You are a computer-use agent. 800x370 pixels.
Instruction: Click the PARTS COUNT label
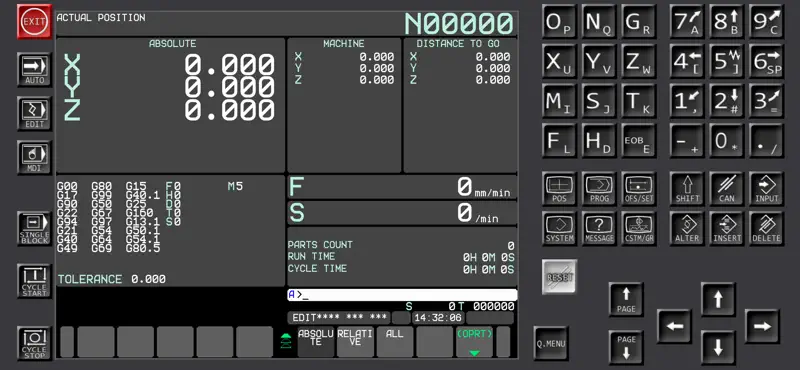(320, 245)
